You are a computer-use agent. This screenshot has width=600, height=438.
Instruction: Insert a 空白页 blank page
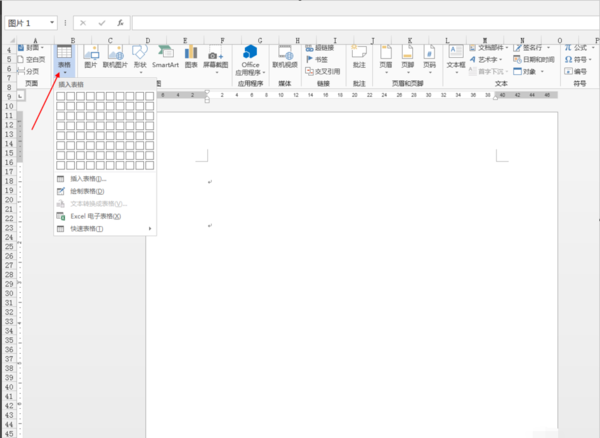[31, 59]
